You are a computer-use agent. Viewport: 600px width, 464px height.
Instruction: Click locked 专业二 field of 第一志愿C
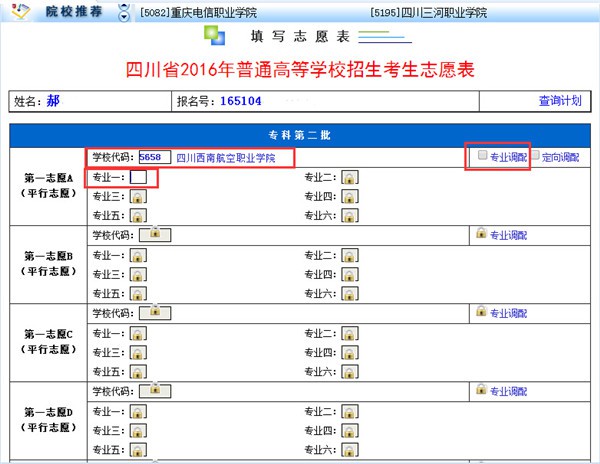(x=350, y=334)
